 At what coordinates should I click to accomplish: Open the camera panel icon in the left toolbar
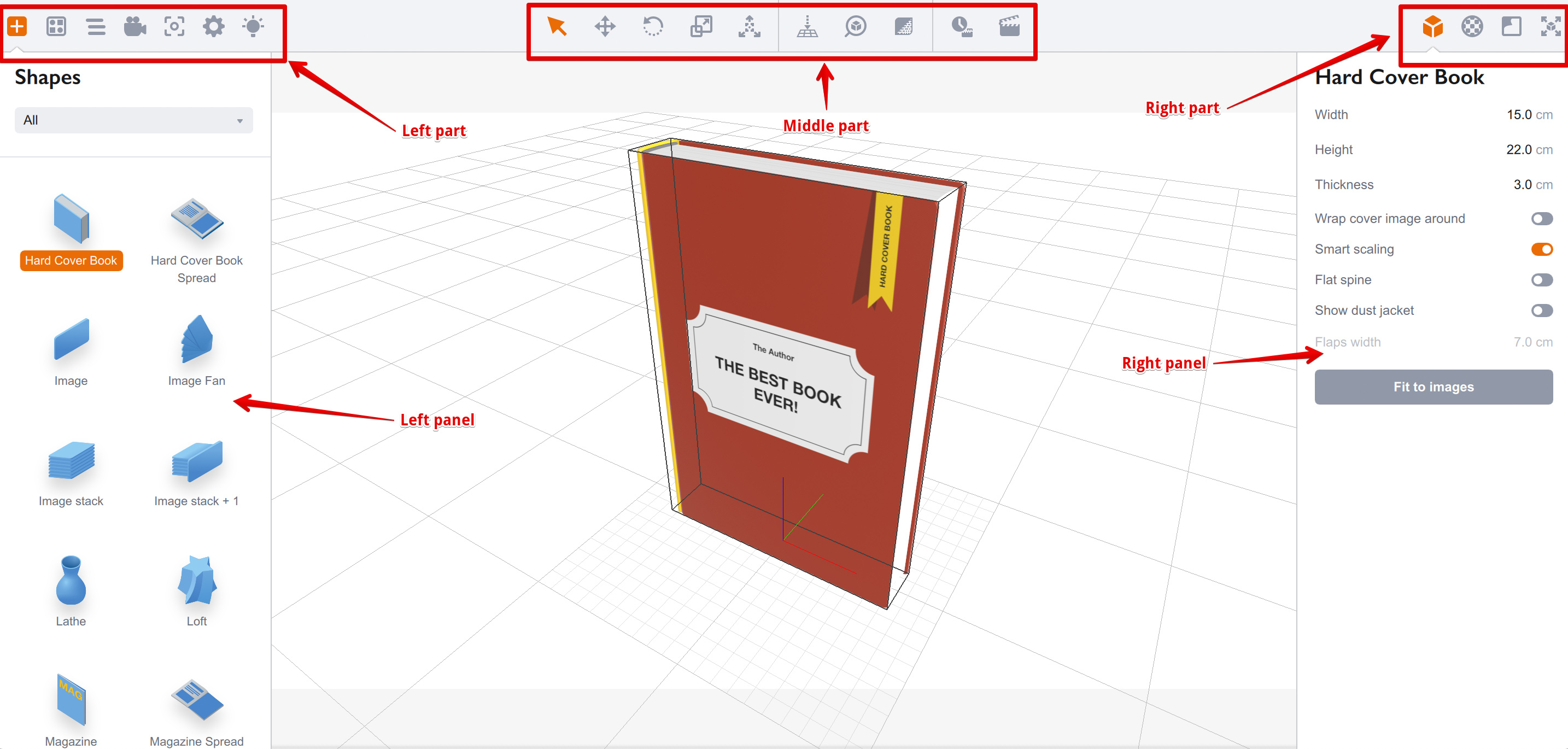click(134, 27)
